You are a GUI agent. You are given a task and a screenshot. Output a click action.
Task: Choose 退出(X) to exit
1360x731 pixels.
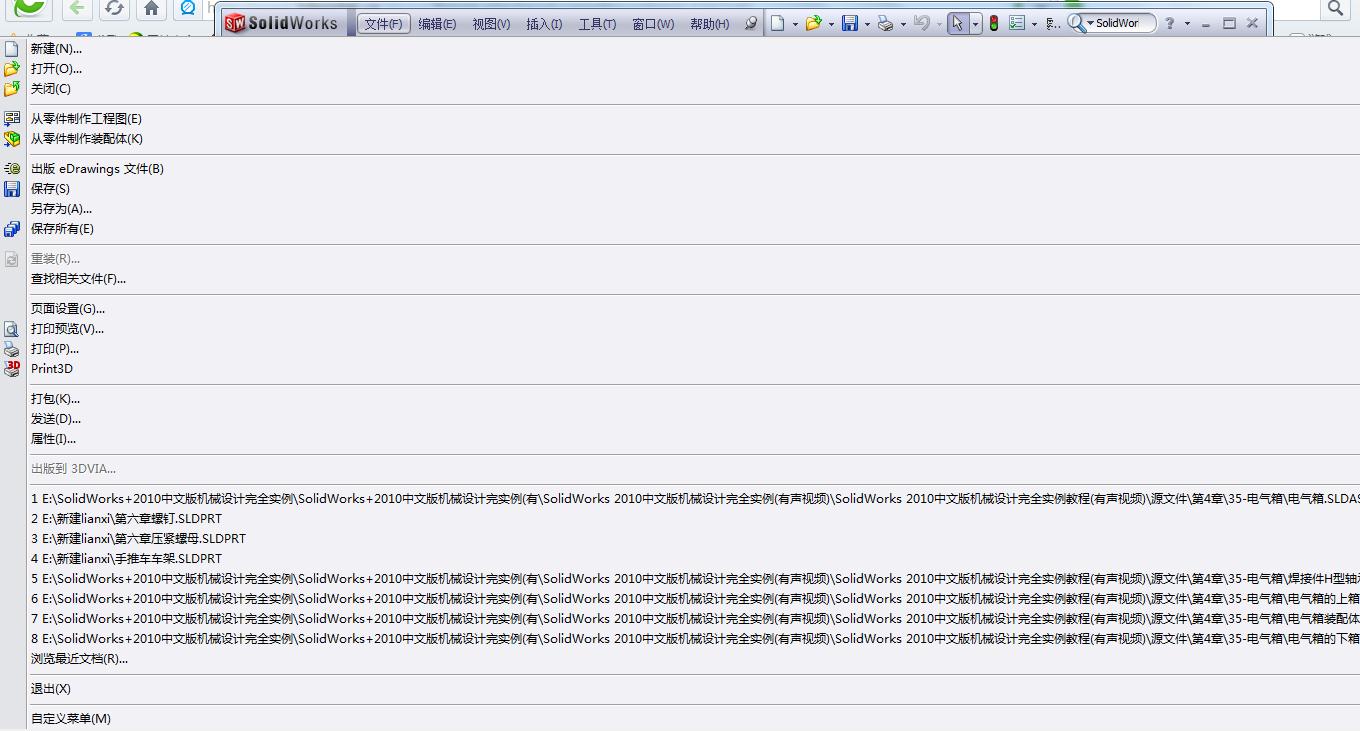coord(51,689)
